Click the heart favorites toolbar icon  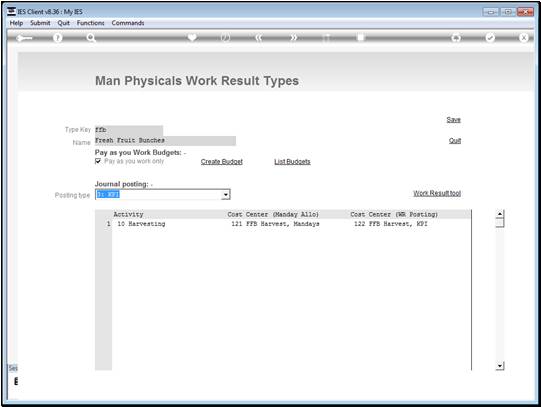(x=192, y=37)
